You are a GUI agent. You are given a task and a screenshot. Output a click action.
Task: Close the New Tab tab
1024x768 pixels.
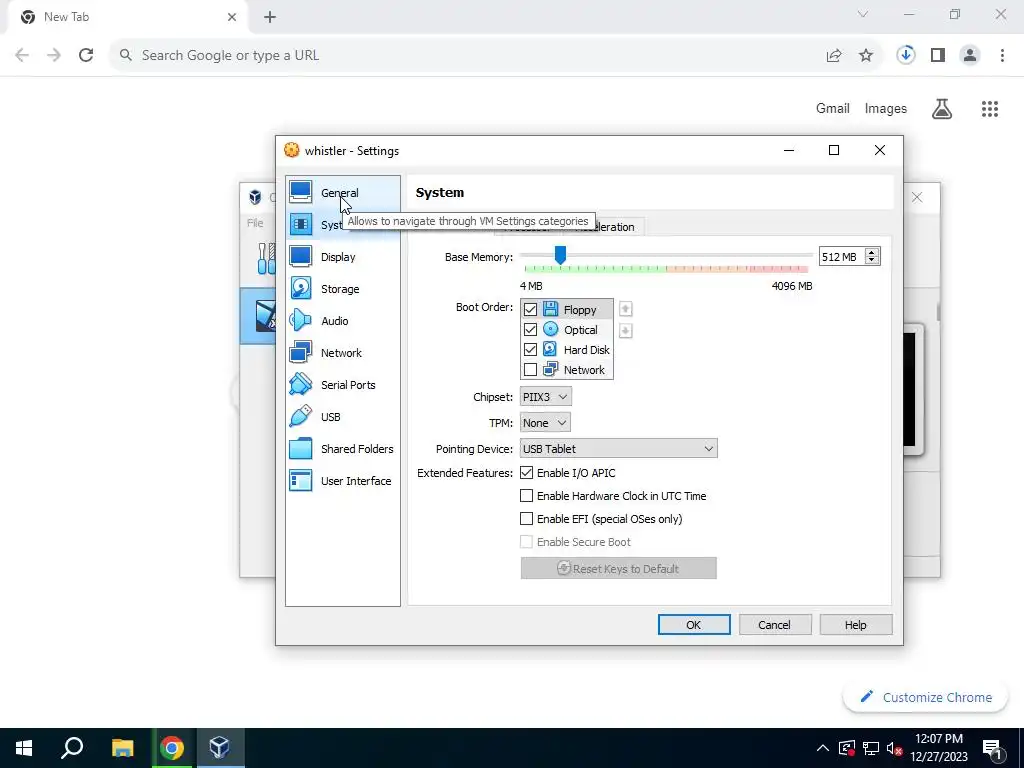pos(232,17)
